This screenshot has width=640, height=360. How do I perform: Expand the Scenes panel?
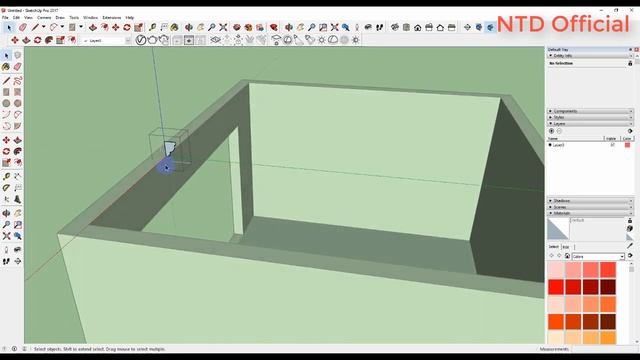point(590,207)
